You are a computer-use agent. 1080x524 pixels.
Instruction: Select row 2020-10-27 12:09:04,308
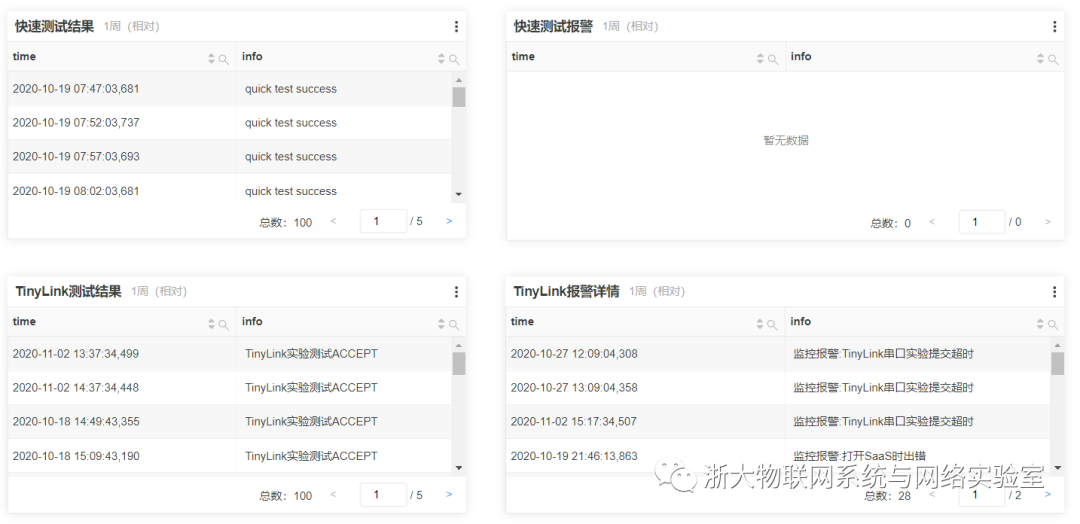(x=778, y=354)
